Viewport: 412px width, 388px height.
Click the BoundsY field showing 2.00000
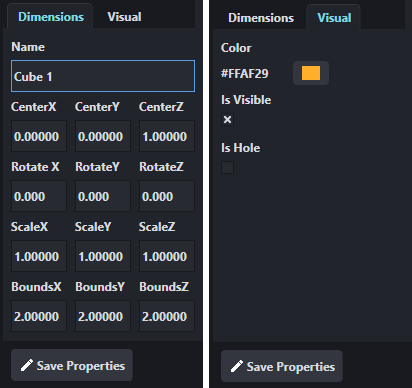(x=103, y=316)
